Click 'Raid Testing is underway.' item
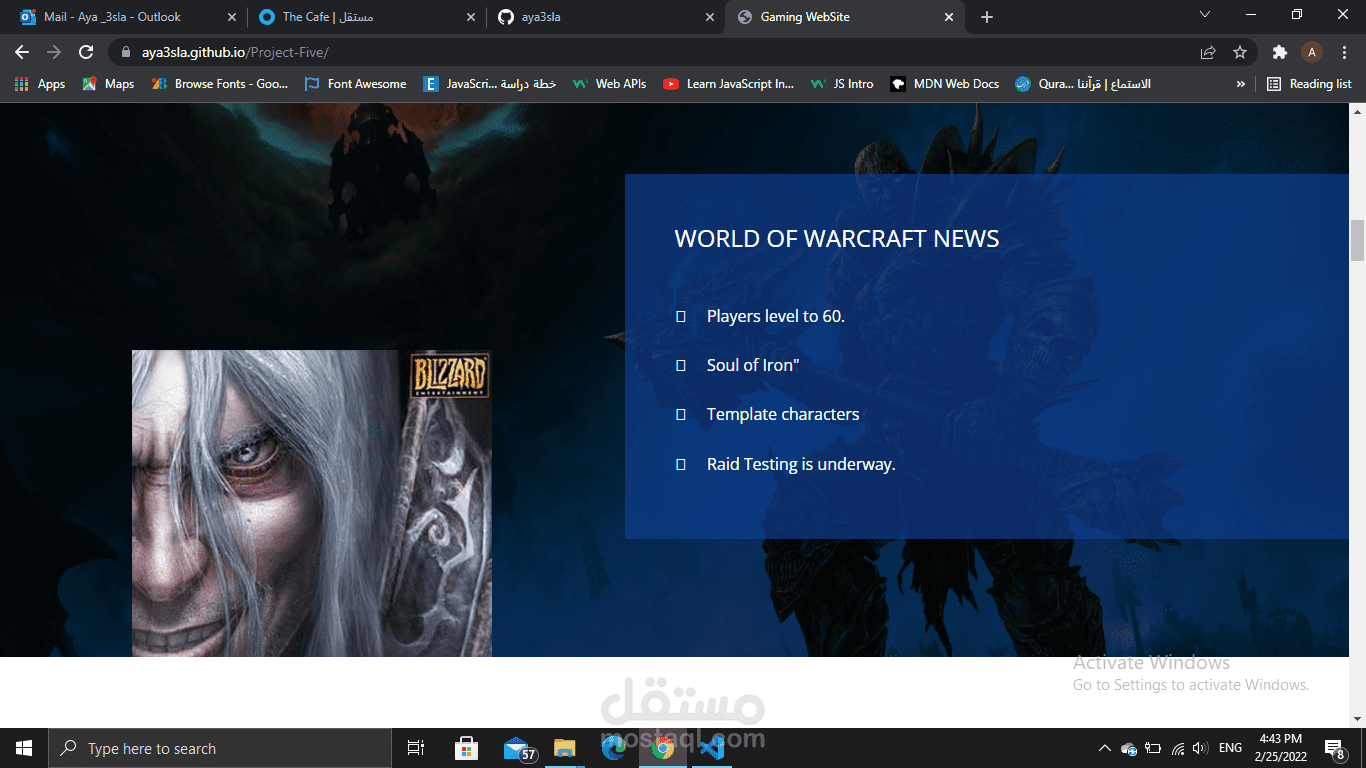The image size is (1366, 768). tap(801, 464)
